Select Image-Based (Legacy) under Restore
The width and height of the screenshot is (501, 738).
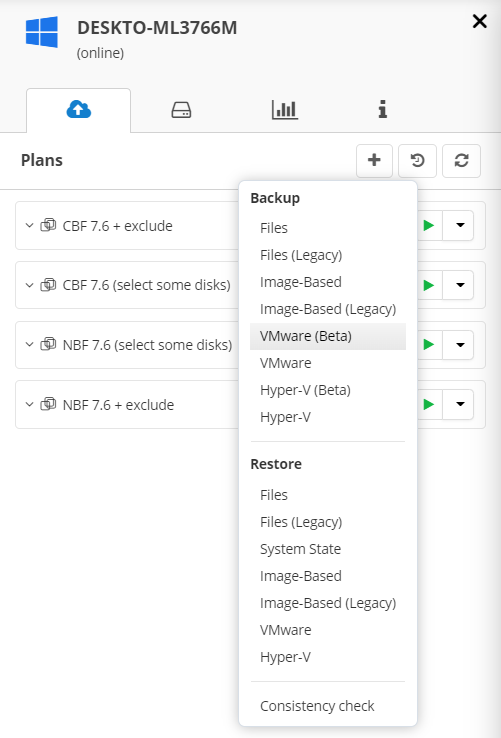coord(328,603)
